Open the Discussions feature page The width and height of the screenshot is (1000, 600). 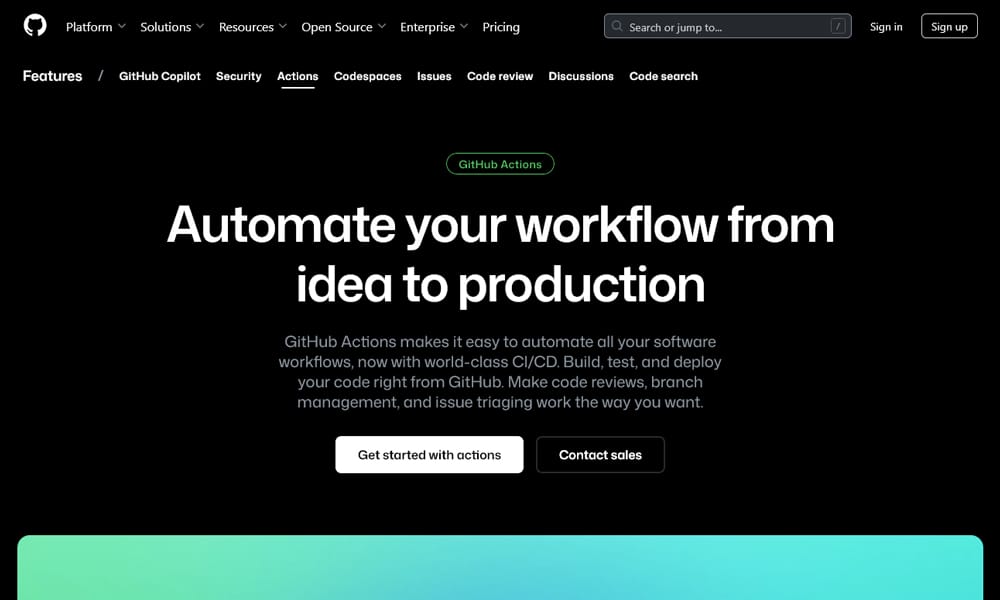(581, 76)
